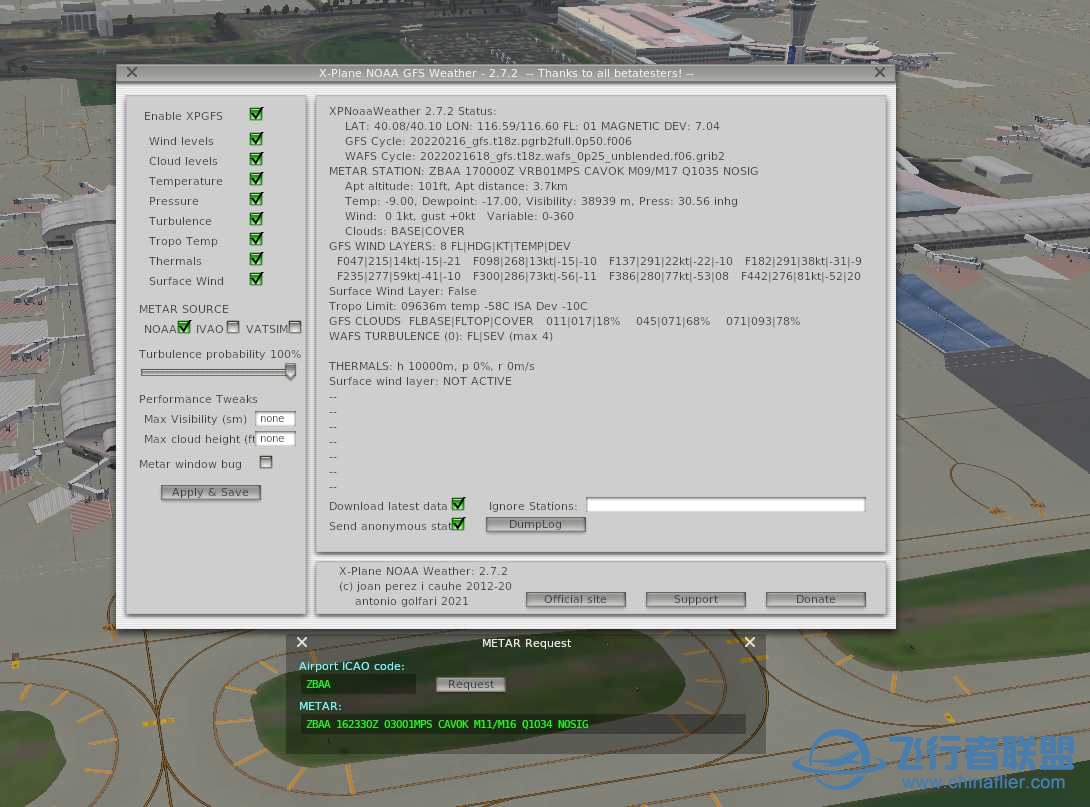Select NOAA as METAR source
Screen dimensions: 1090x807
(x=184, y=327)
